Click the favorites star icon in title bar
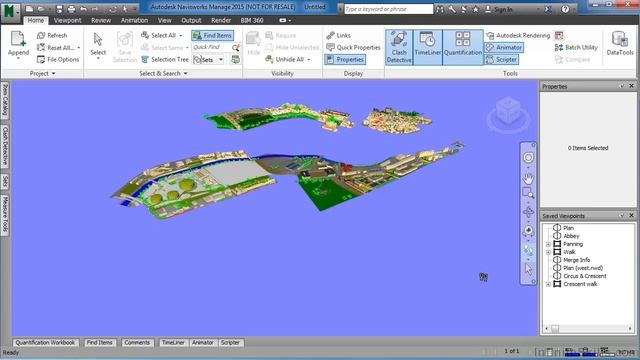640x360 pixels. coord(476,9)
